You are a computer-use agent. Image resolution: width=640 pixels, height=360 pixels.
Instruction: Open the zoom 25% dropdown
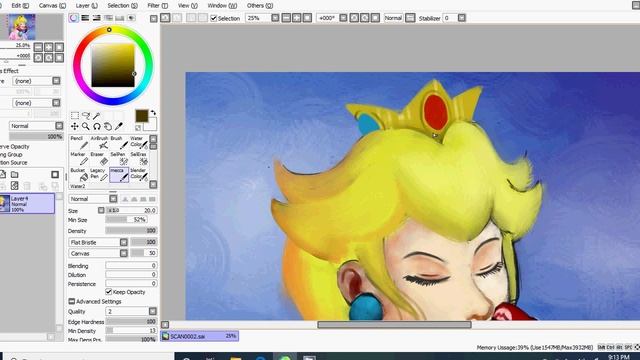tap(275, 18)
